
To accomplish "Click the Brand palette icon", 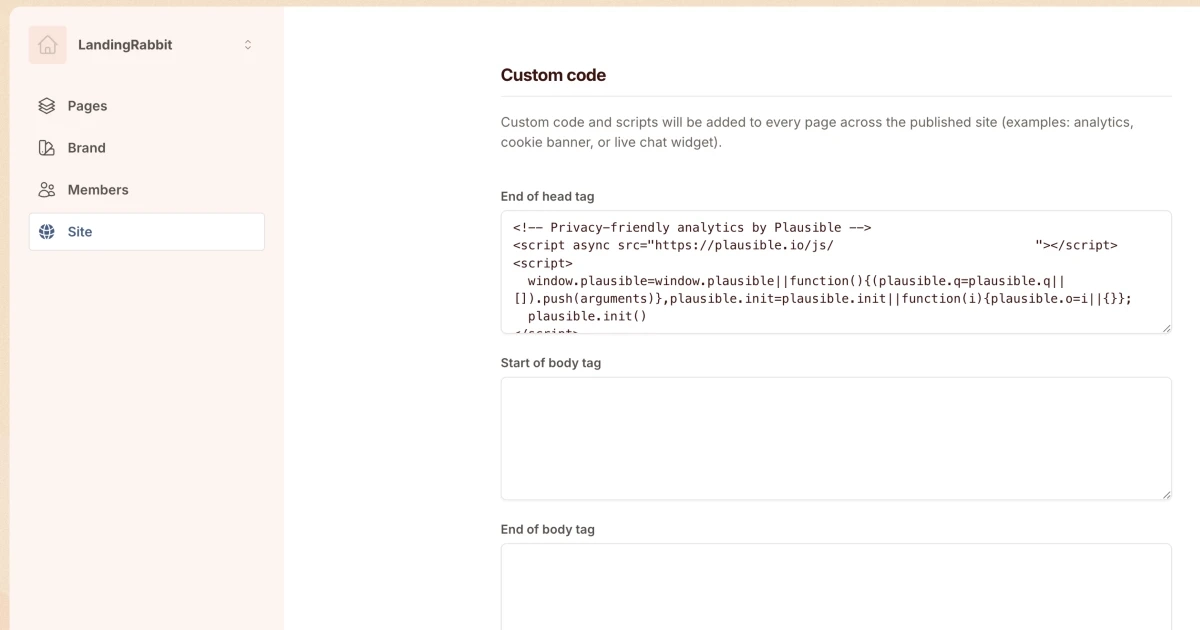I will [x=47, y=148].
